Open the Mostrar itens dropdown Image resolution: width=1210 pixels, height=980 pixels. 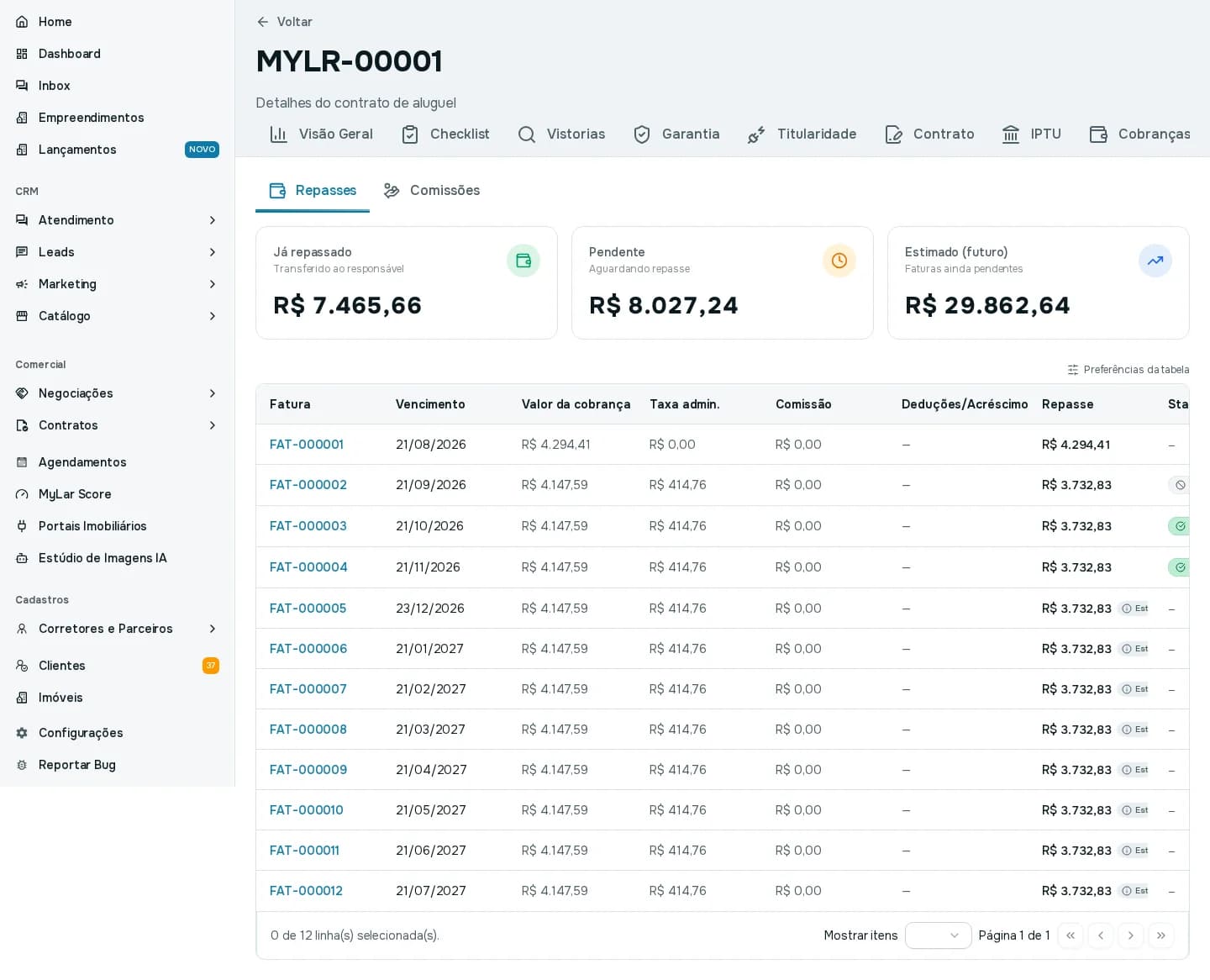click(938, 935)
